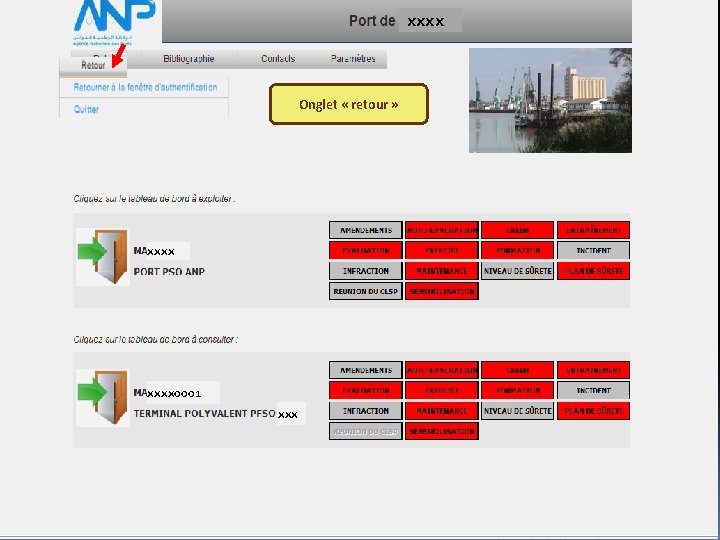Open FORMATION for TERMINAL POLYVALENT
The image size is (720, 540).
pyautogui.click(x=518, y=391)
